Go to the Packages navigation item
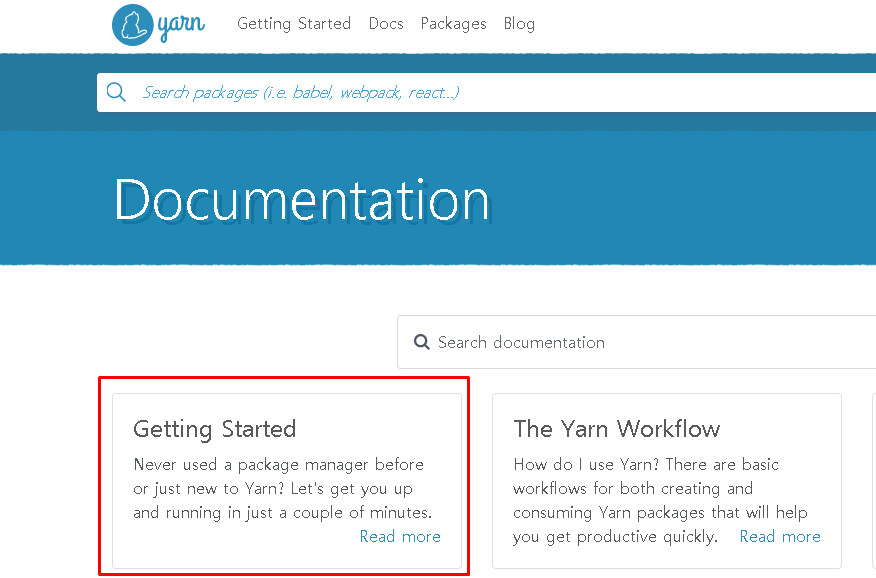 pos(454,23)
